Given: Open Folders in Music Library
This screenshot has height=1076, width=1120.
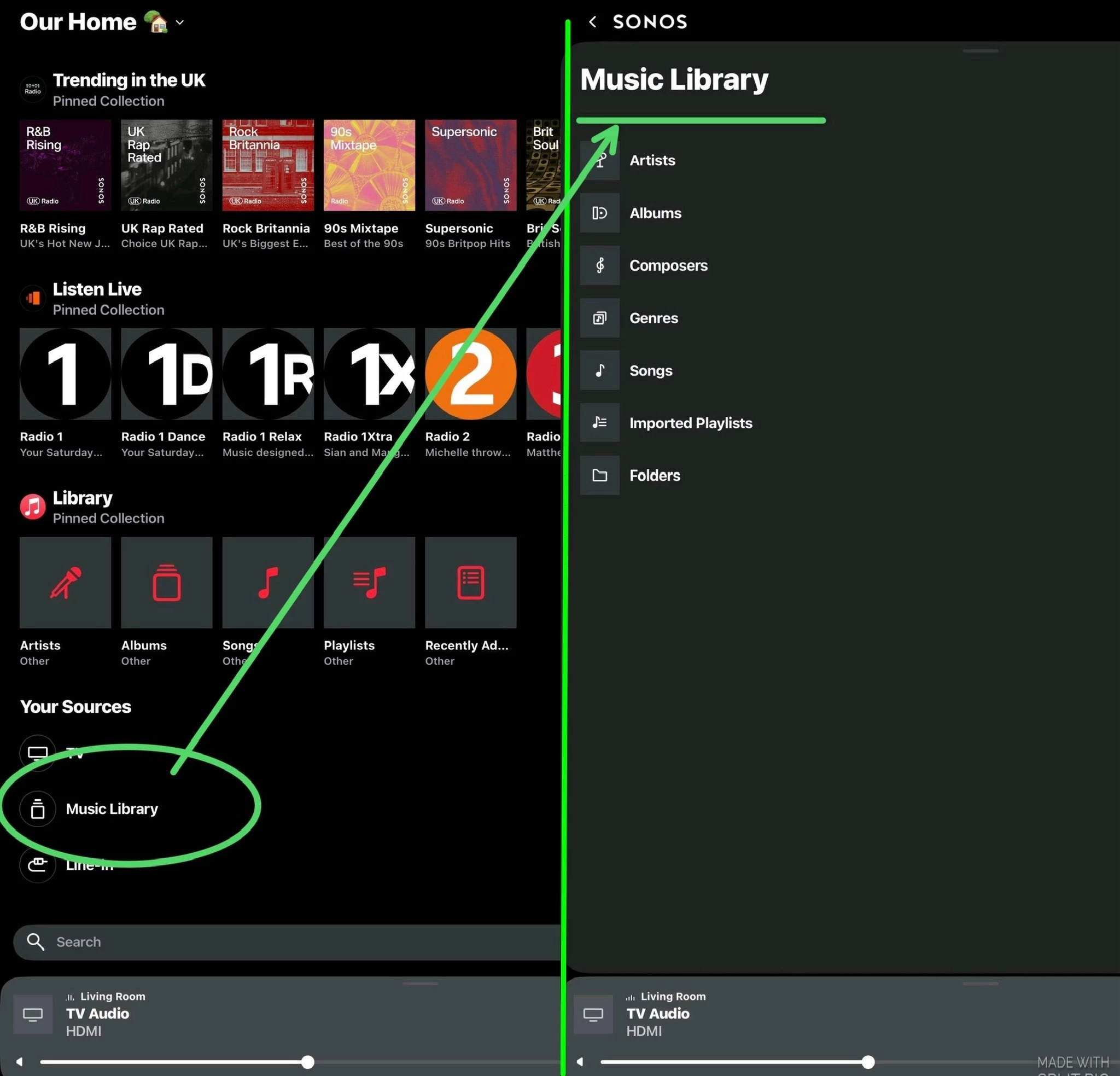Looking at the screenshot, I should point(654,475).
